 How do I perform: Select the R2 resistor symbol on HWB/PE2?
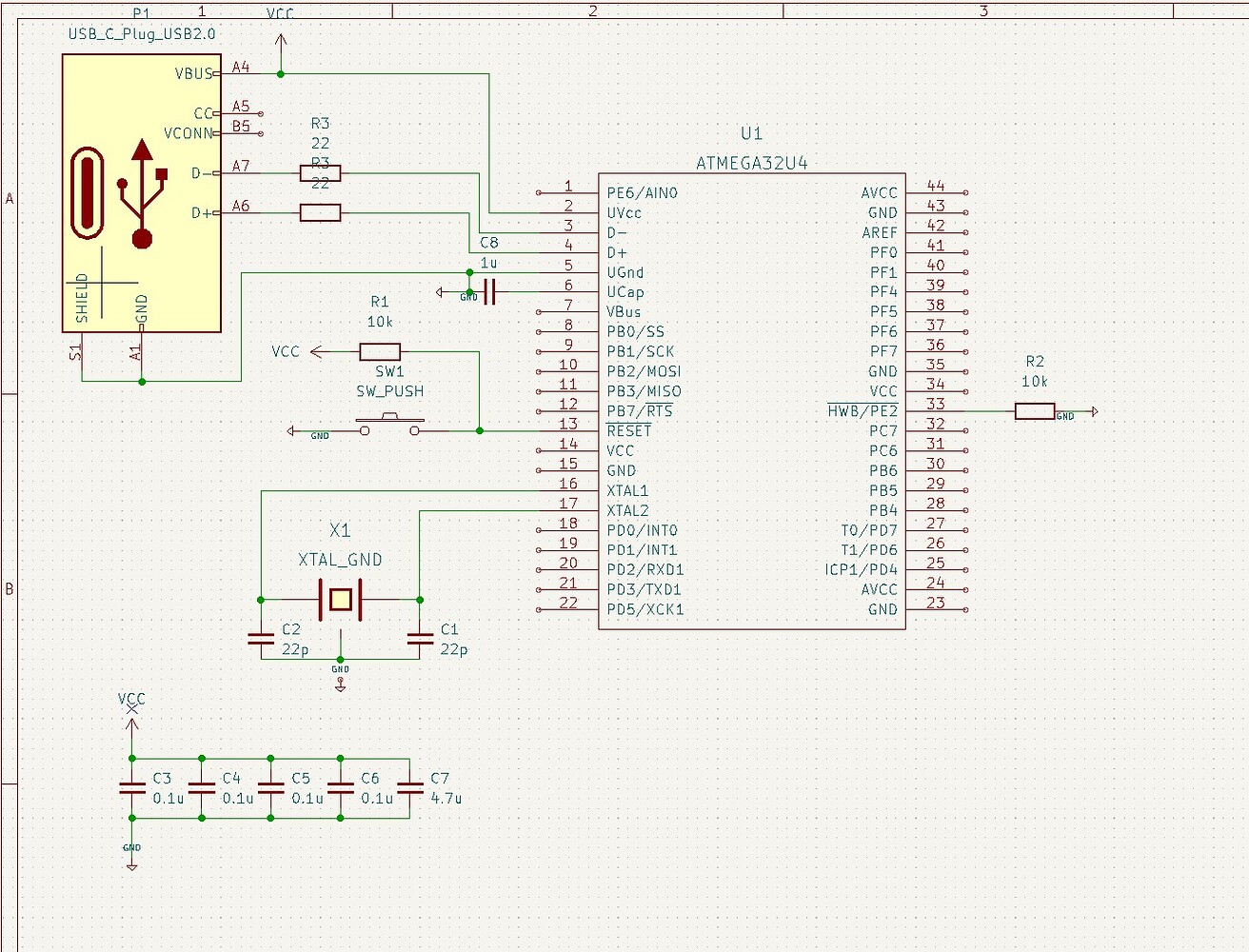click(1035, 411)
